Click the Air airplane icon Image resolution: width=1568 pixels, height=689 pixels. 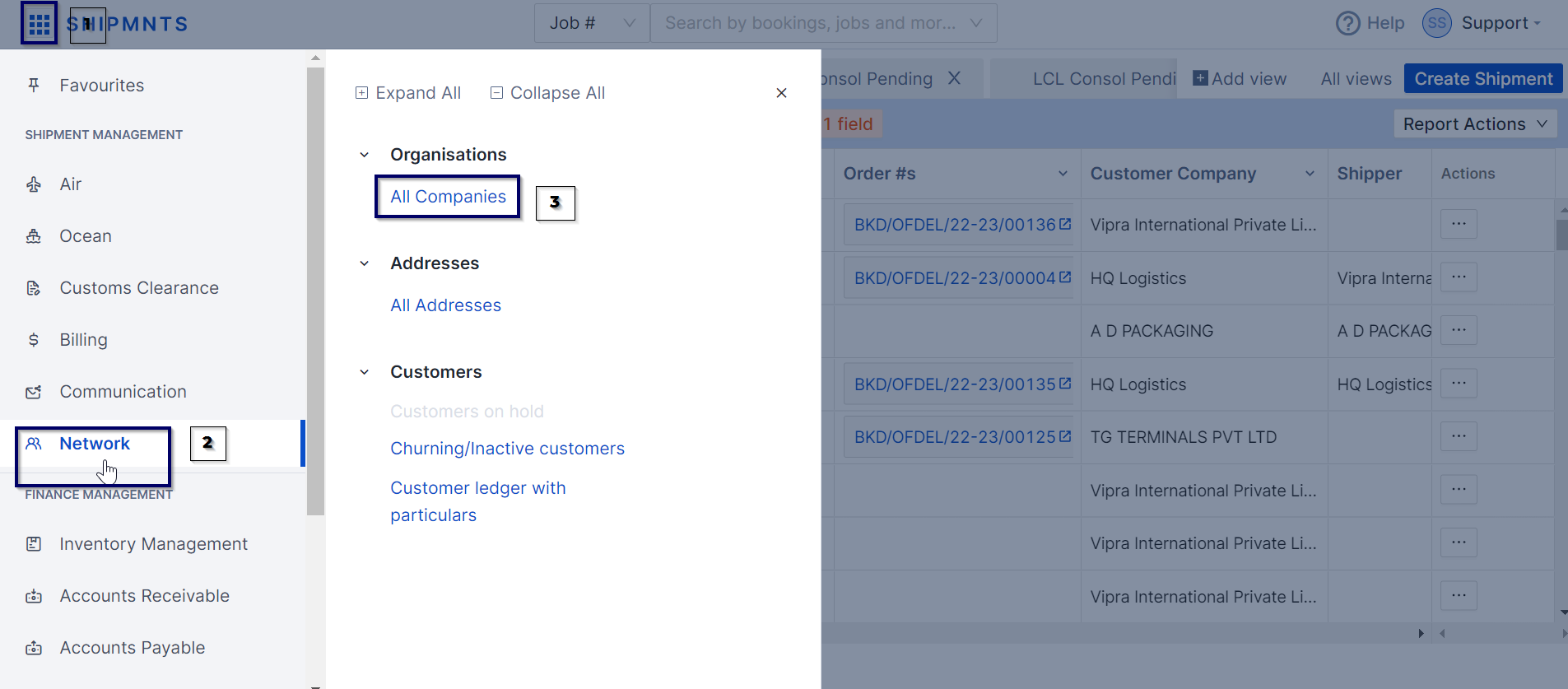(34, 184)
